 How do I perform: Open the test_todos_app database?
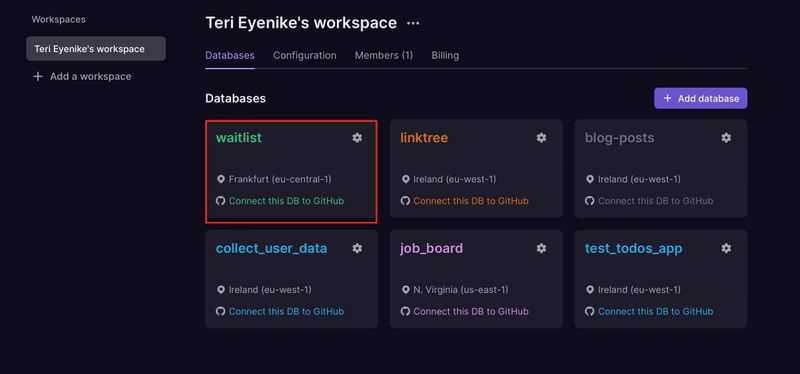[633, 248]
